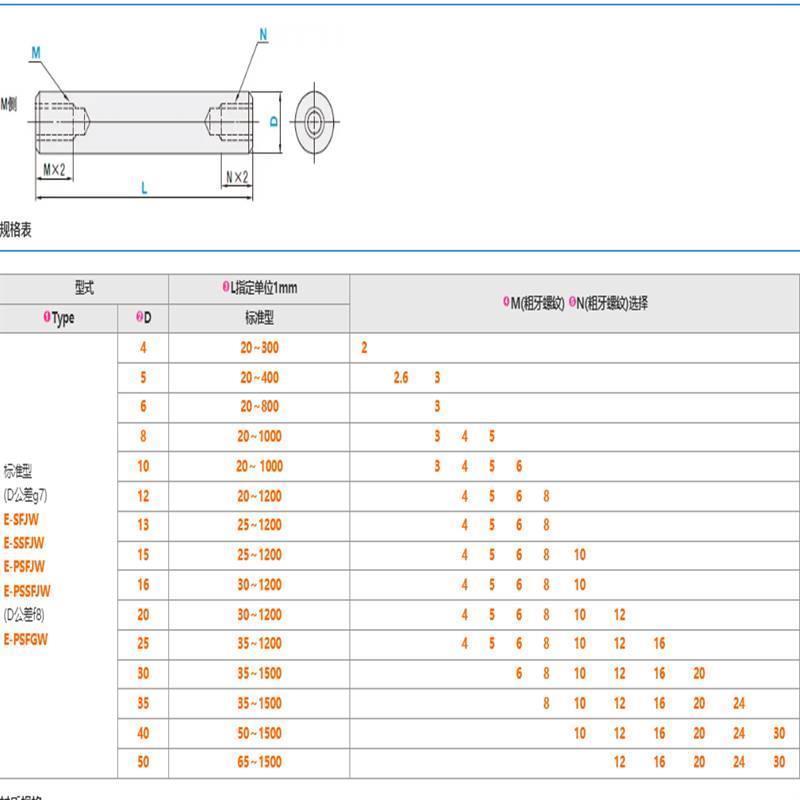Click the L dimension label on the diagram
Screen dimensions: 800x800
pos(145,184)
